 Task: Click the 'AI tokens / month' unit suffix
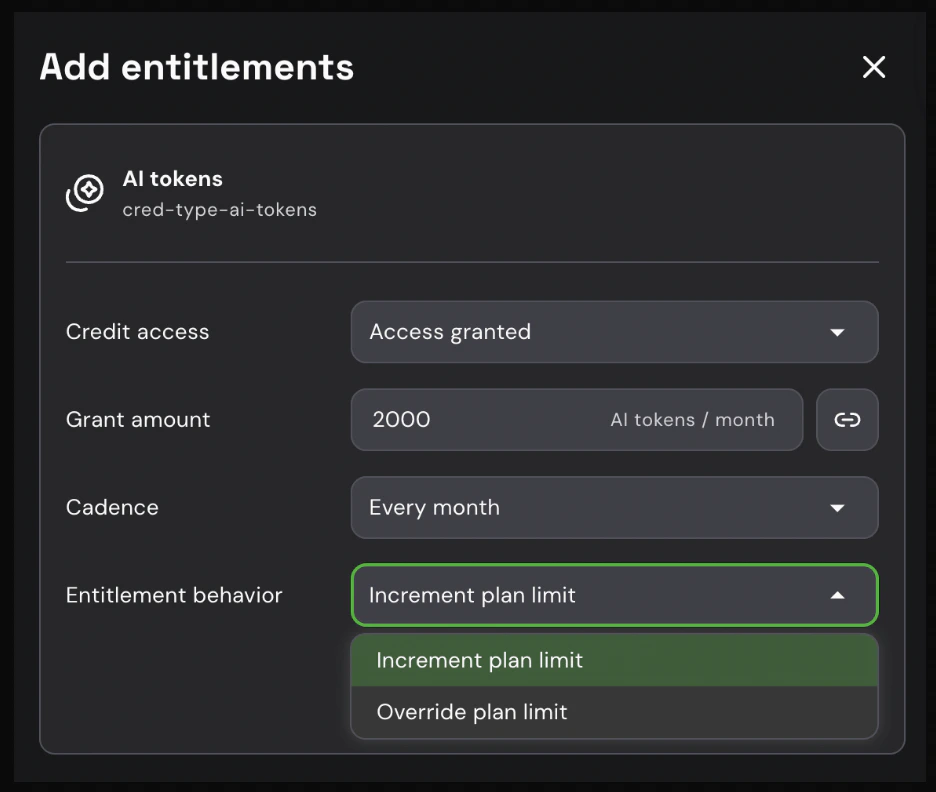tap(692, 420)
